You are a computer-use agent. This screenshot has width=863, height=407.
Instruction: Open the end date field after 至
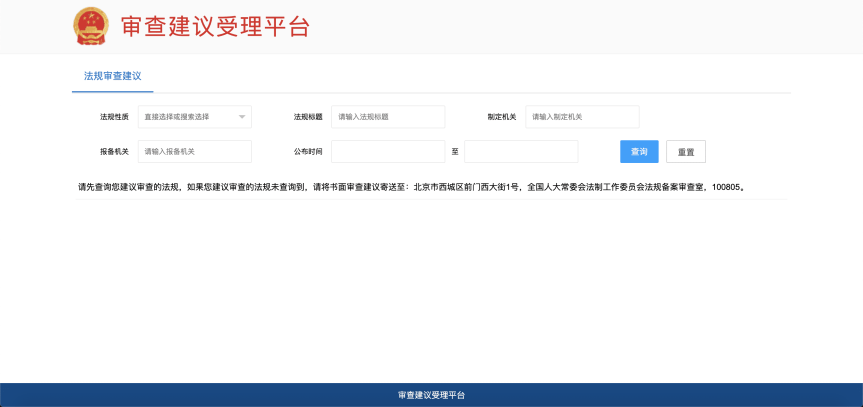point(520,151)
